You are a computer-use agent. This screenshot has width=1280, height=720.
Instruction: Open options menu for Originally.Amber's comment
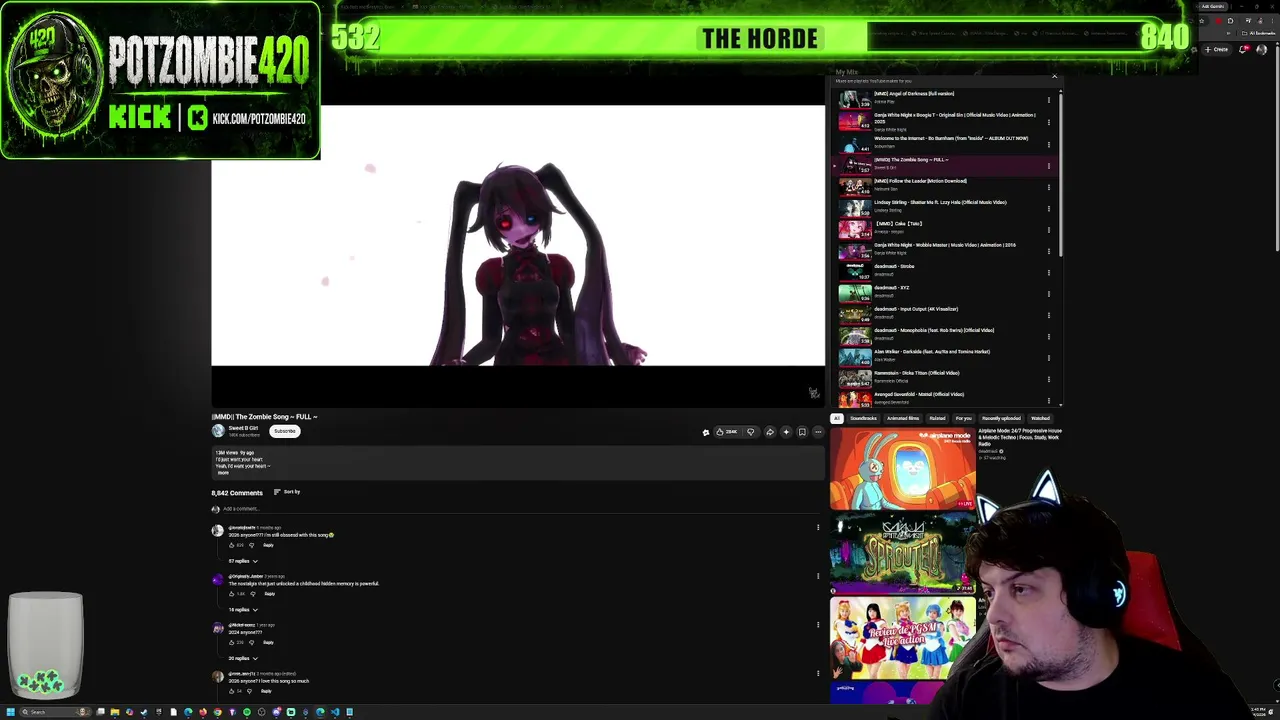(x=818, y=576)
